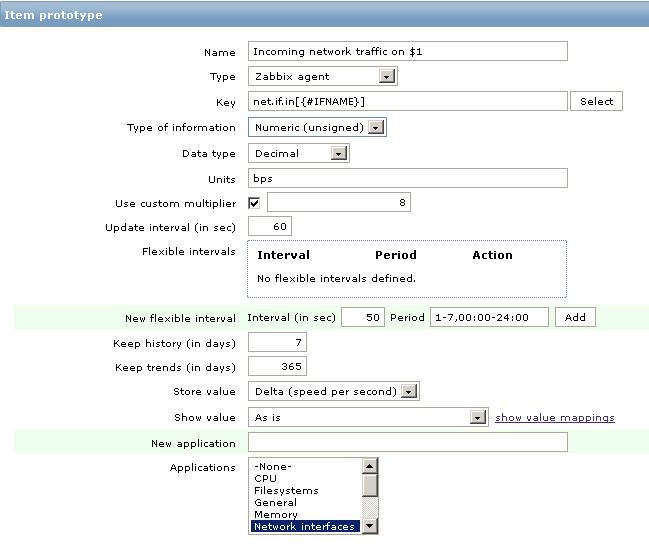Click the Select button next to Key
The image size is (649, 544).
[x=596, y=101]
